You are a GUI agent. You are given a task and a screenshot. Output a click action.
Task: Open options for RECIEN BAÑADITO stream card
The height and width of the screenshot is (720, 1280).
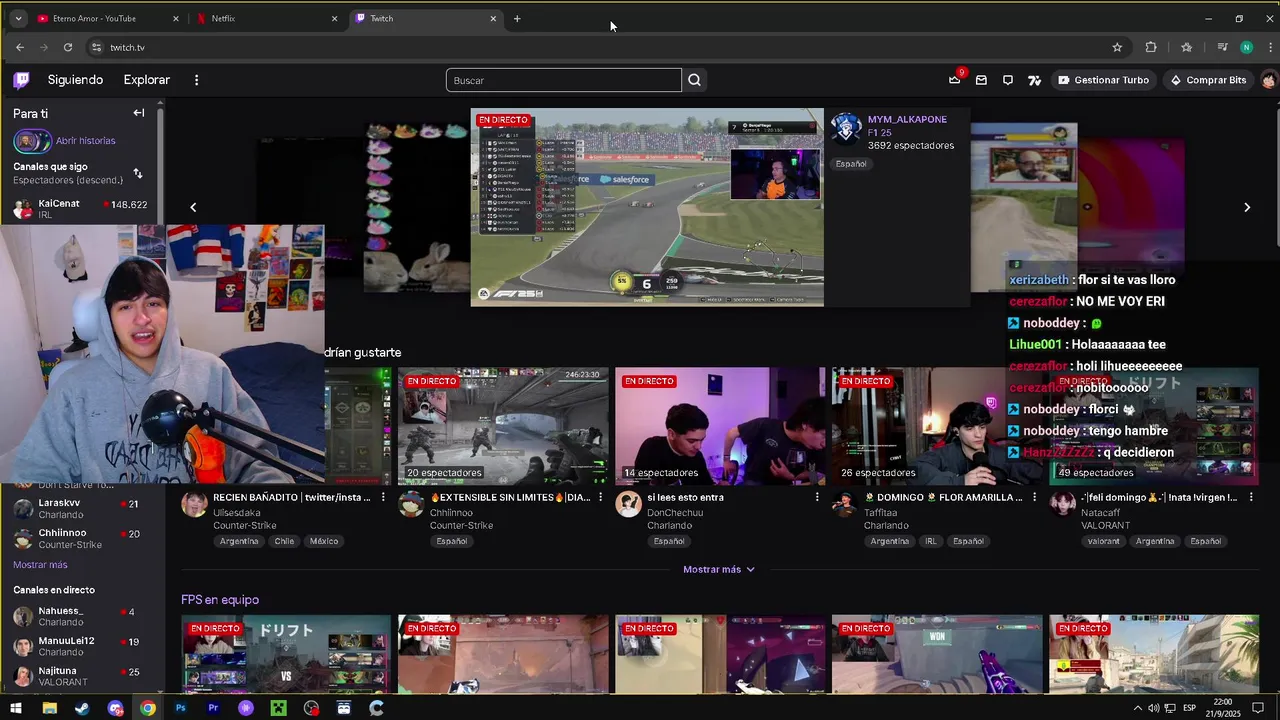383,497
